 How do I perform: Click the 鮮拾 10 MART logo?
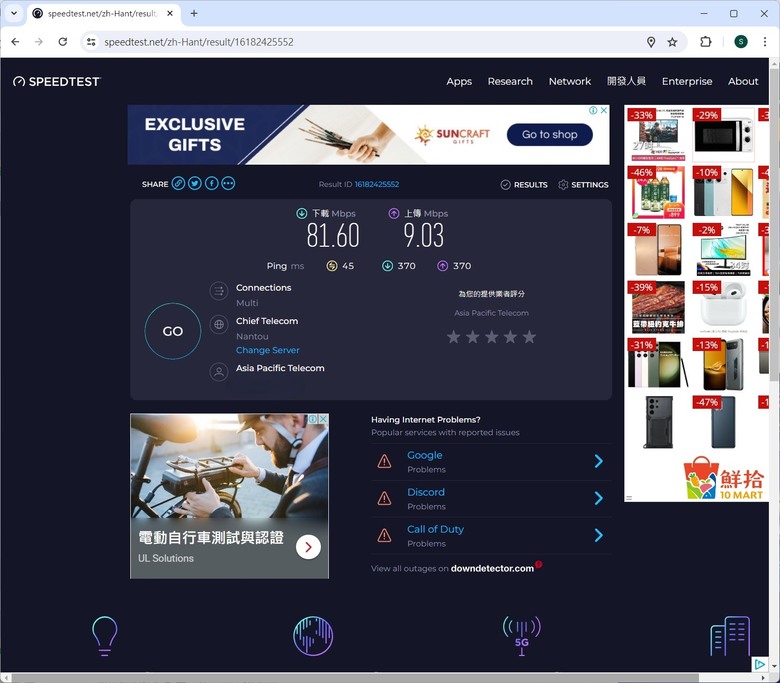click(724, 479)
